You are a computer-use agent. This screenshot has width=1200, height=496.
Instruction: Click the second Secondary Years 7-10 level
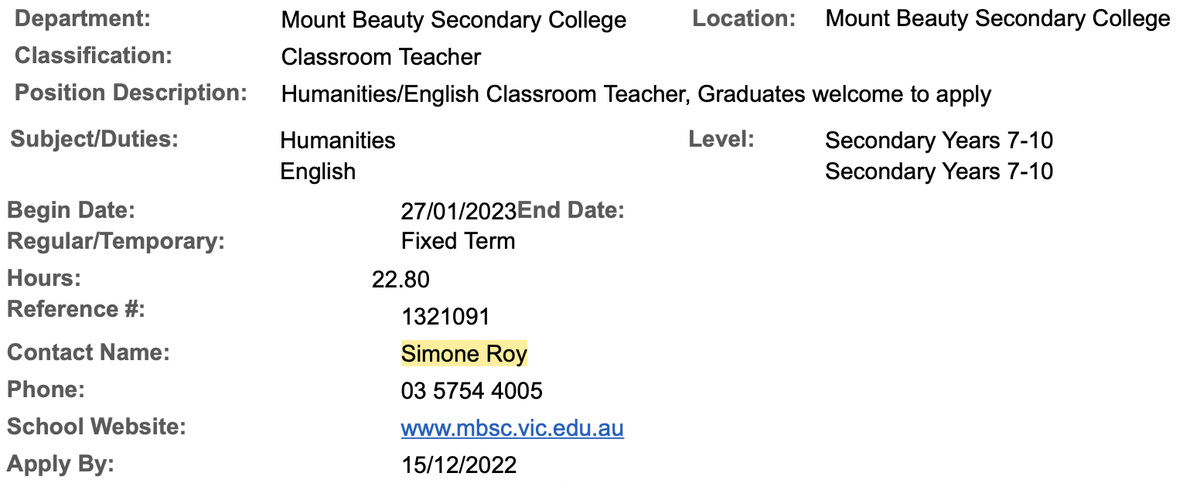pyautogui.click(x=939, y=172)
